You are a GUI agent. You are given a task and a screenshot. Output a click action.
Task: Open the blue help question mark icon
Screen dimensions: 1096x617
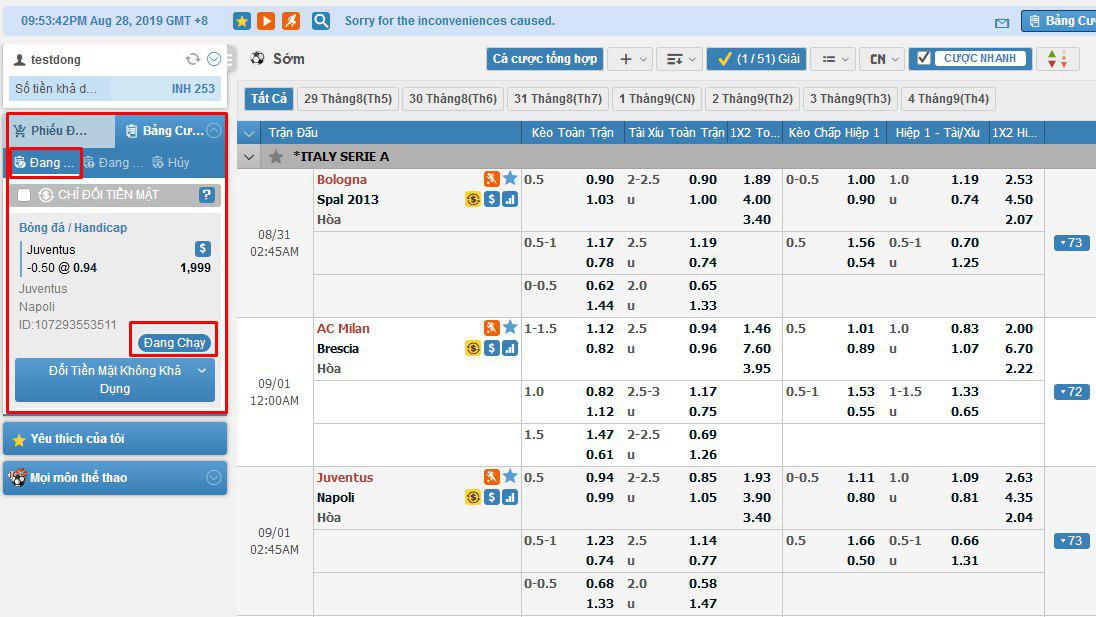pos(207,195)
